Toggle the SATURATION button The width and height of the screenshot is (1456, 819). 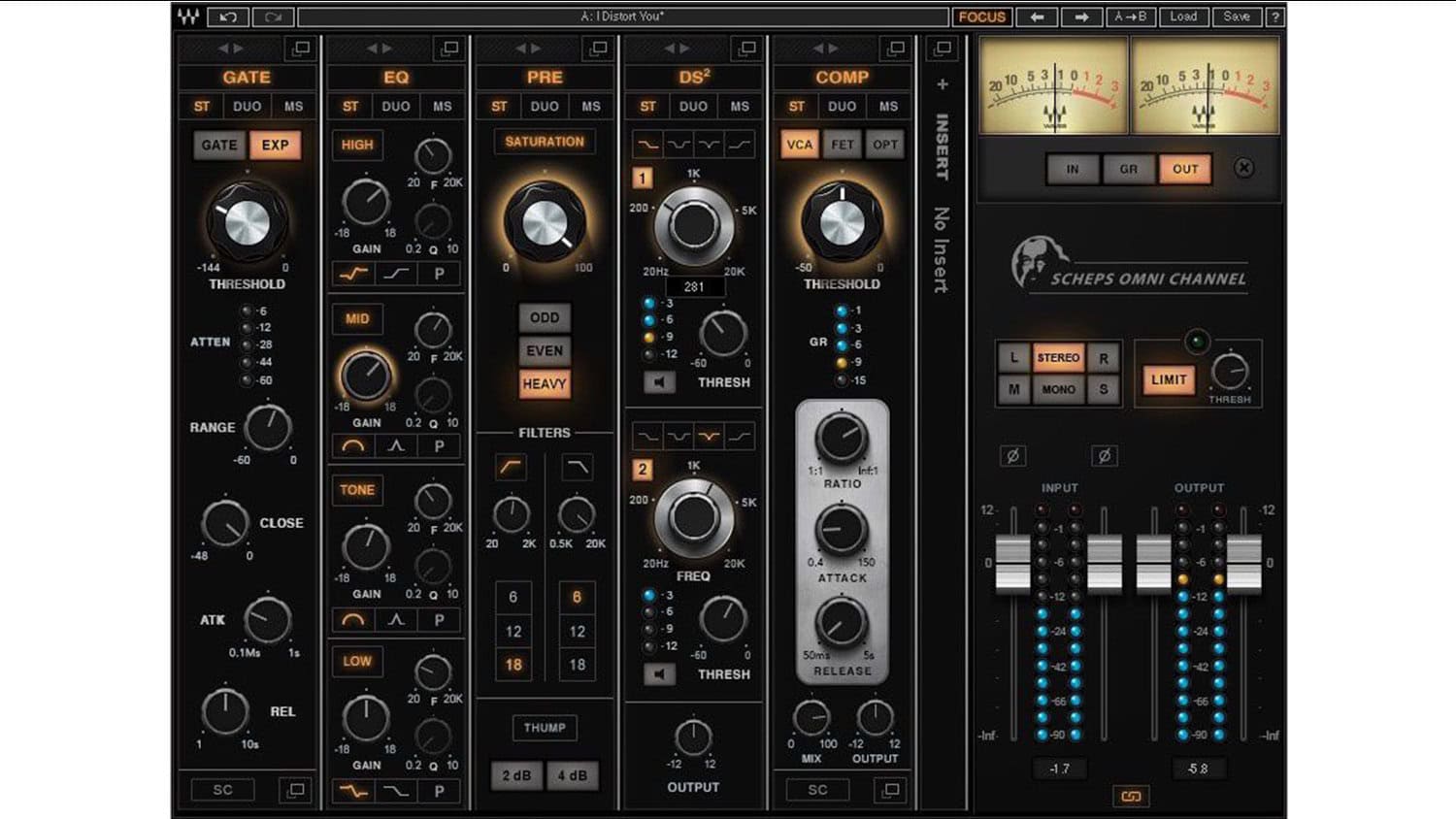tap(545, 142)
